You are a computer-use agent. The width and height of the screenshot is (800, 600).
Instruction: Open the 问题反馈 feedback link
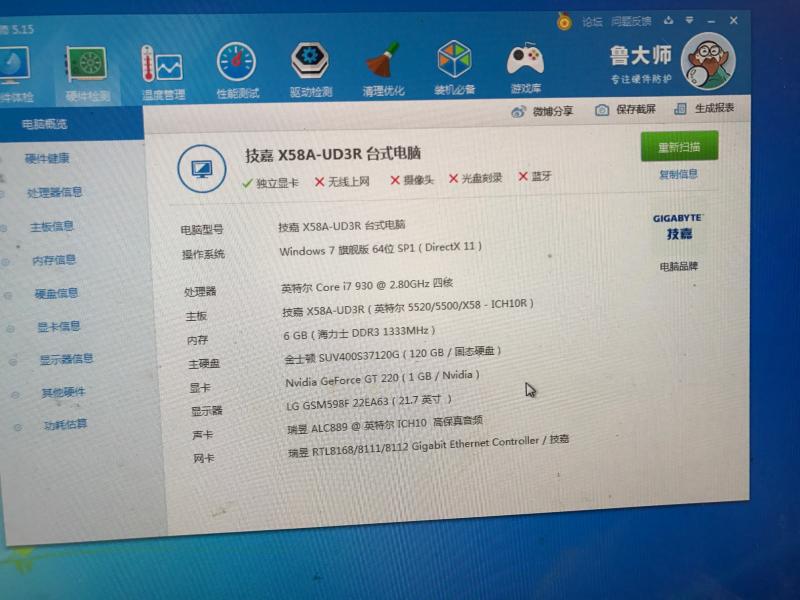pyautogui.click(x=631, y=21)
